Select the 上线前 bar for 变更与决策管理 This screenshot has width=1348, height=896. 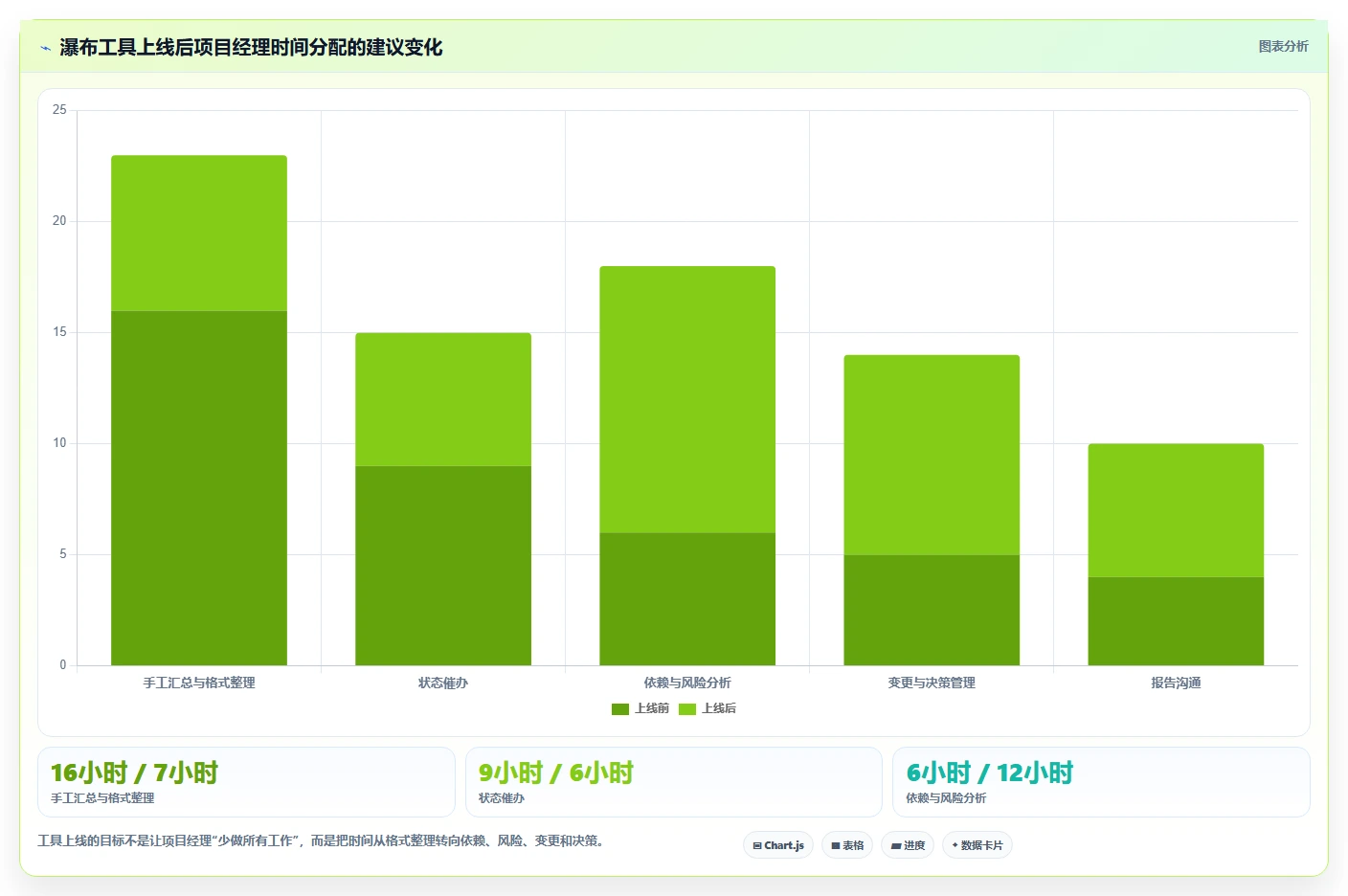pos(932,610)
